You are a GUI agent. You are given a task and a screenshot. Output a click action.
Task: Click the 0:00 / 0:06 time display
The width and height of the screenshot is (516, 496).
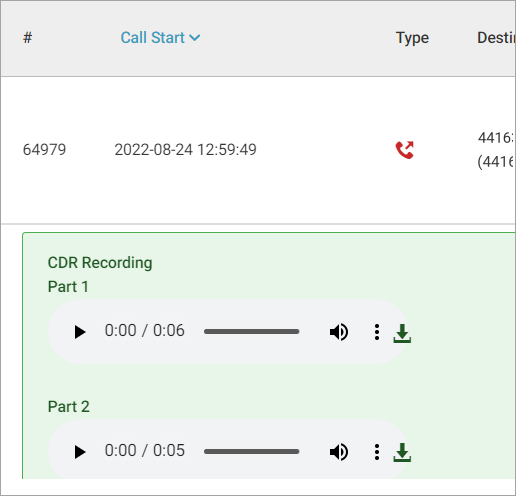click(x=145, y=331)
